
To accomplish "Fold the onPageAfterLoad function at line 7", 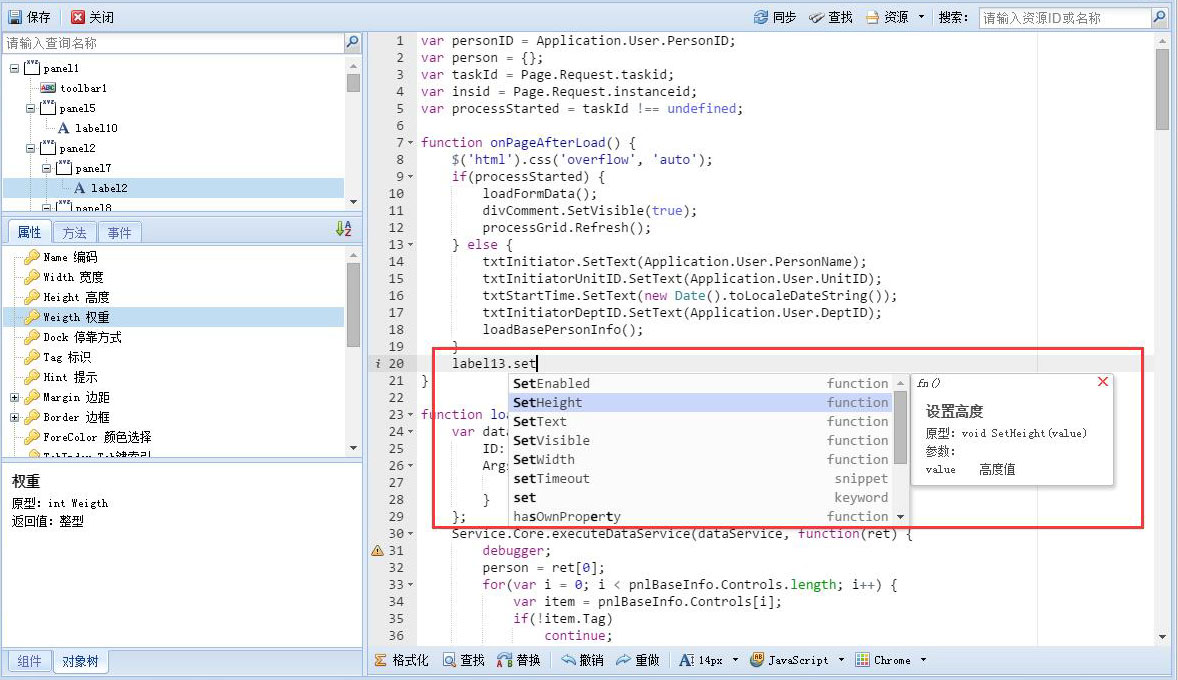I will point(410,143).
